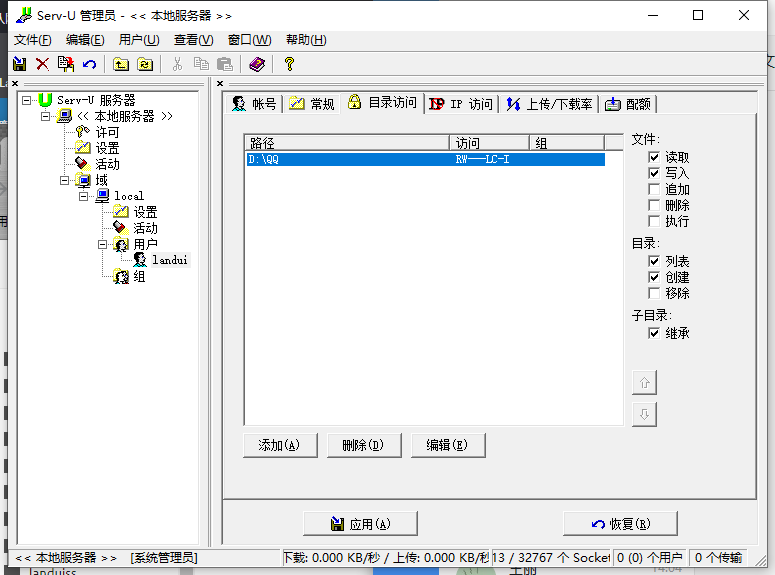The height and width of the screenshot is (575, 775).
Task: Collapse the 用户 tree node
Action: pos(102,244)
